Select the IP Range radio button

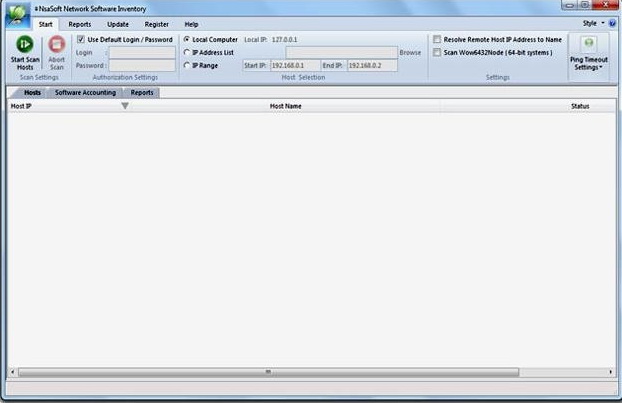click(x=187, y=65)
